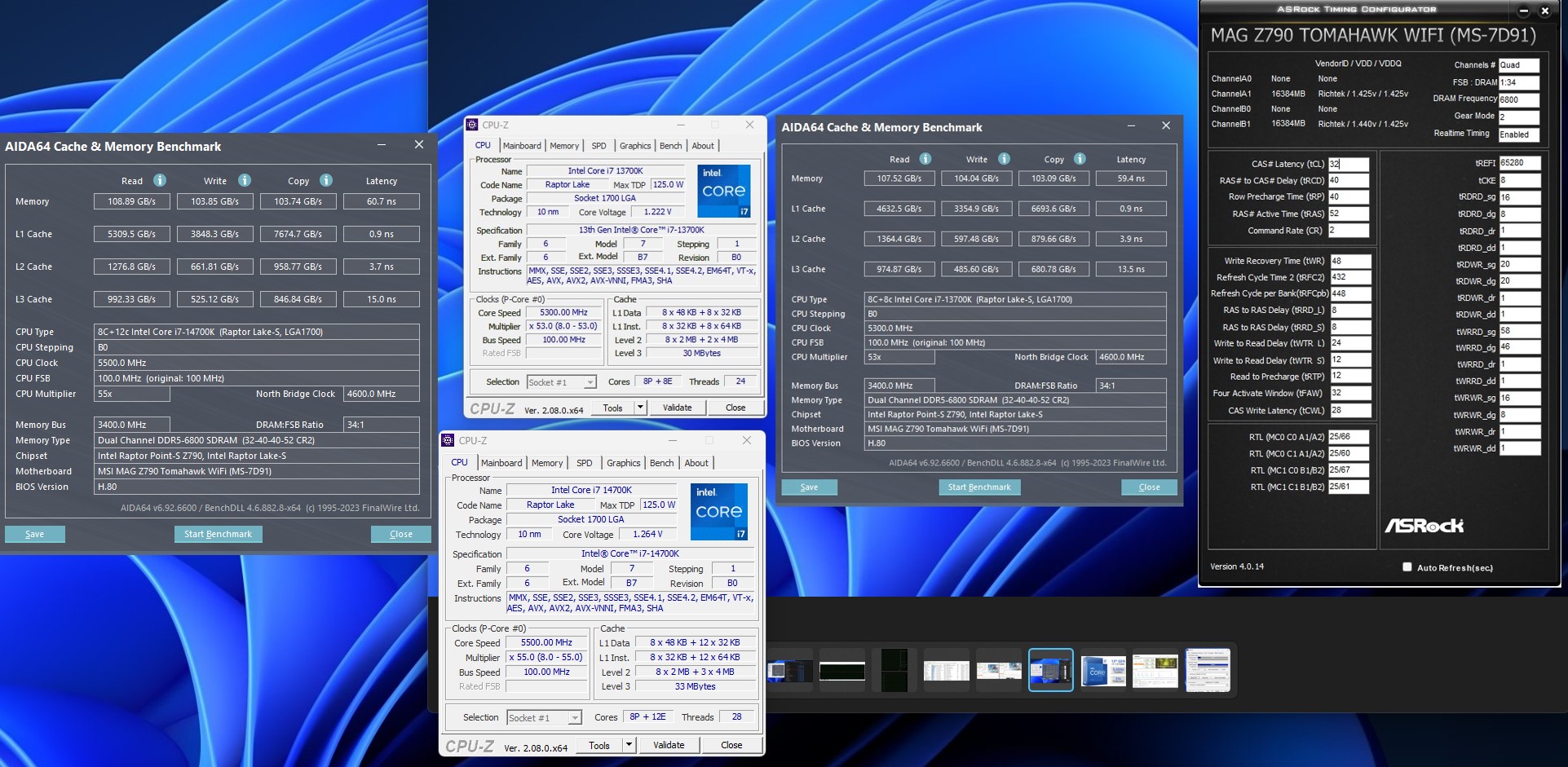Expand Tools dropdown arrow in upper CPU-Z
The width and height of the screenshot is (1568, 767).
tap(640, 408)
